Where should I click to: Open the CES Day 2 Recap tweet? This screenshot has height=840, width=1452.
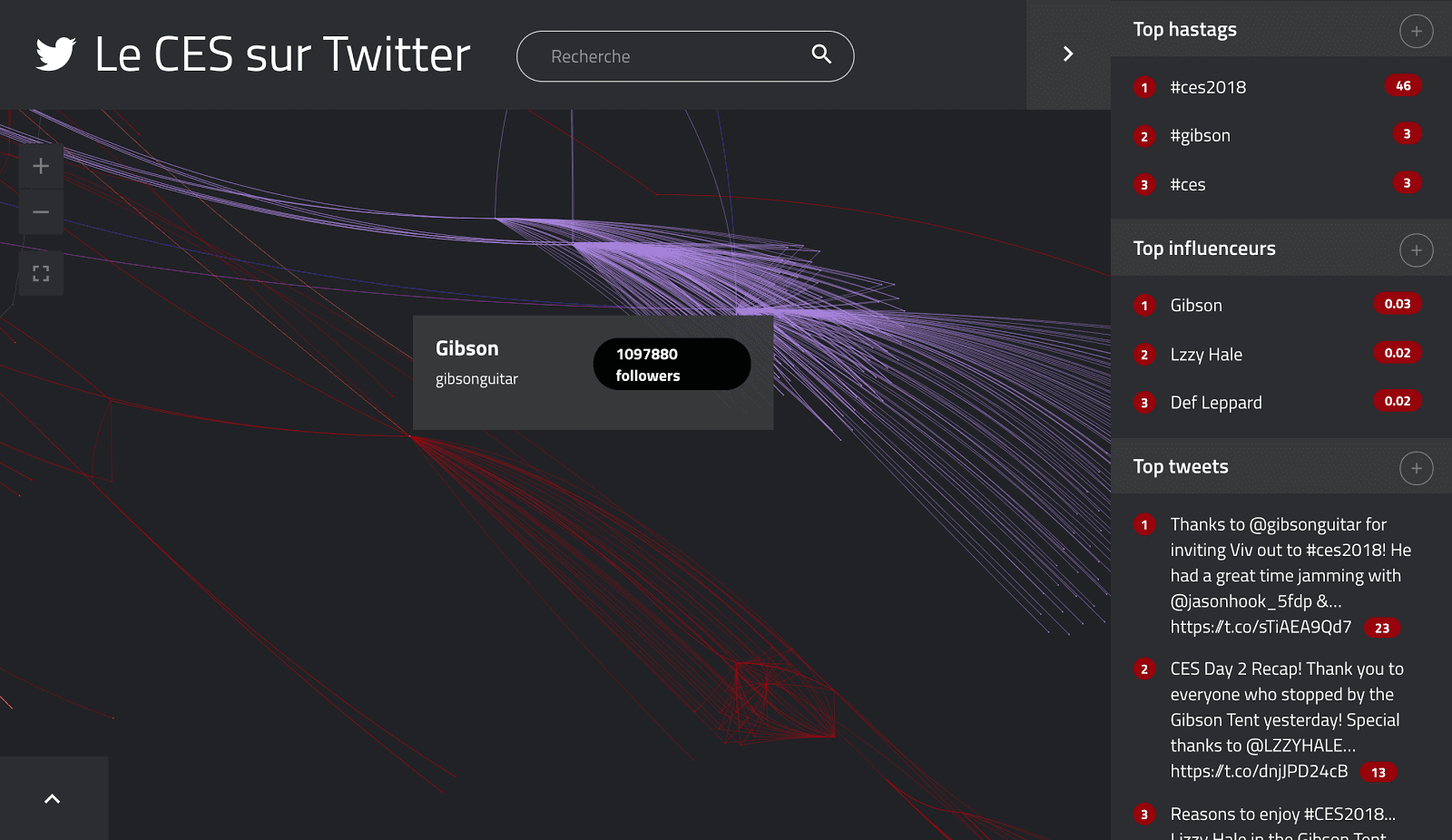pyautogui.click(x=1287, y=719)
